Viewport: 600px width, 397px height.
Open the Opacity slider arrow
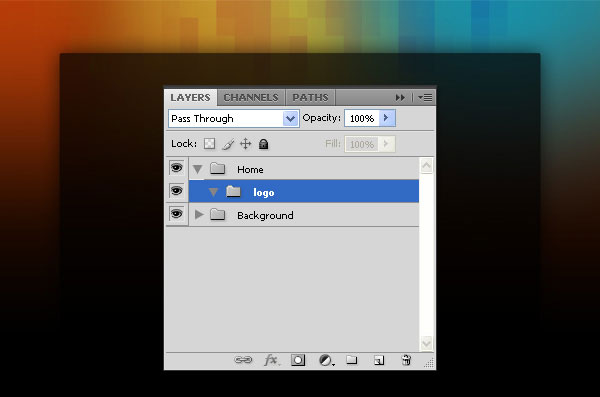[x=387, y=118]
